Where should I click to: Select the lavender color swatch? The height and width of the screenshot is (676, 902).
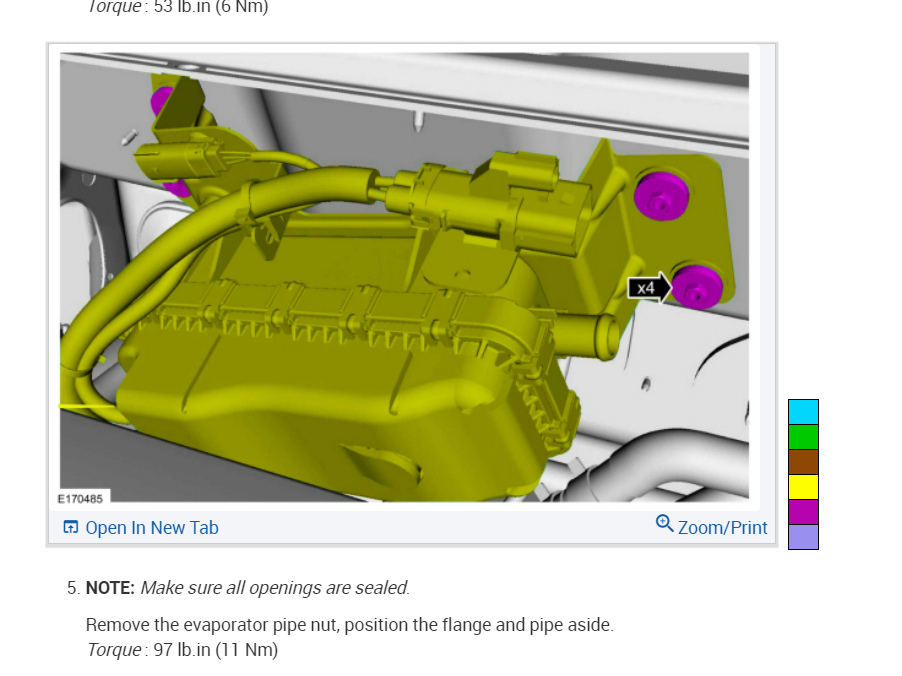pyautogui.click(x=803, y=536)
